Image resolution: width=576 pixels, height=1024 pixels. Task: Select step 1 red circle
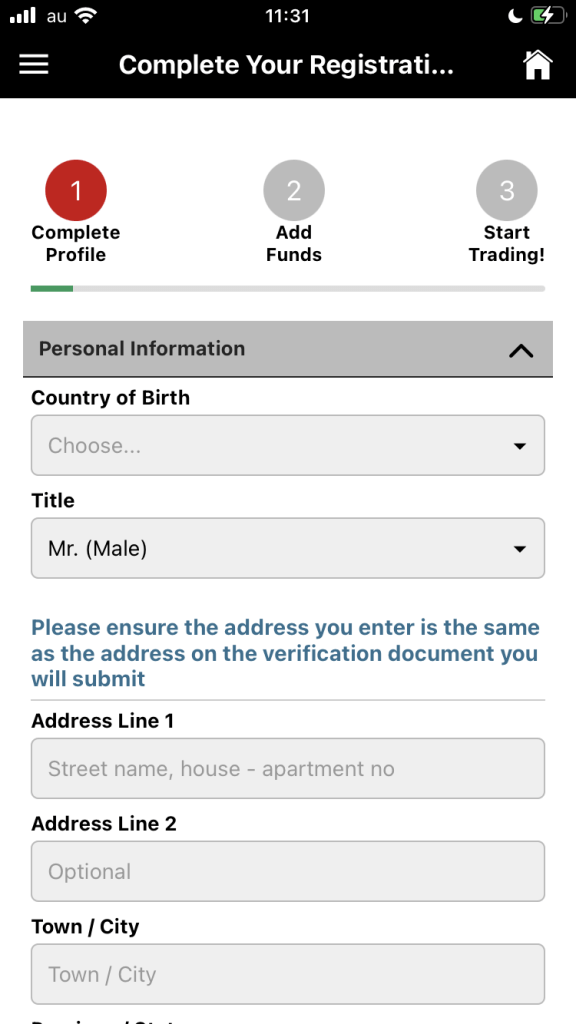point(76,191)
